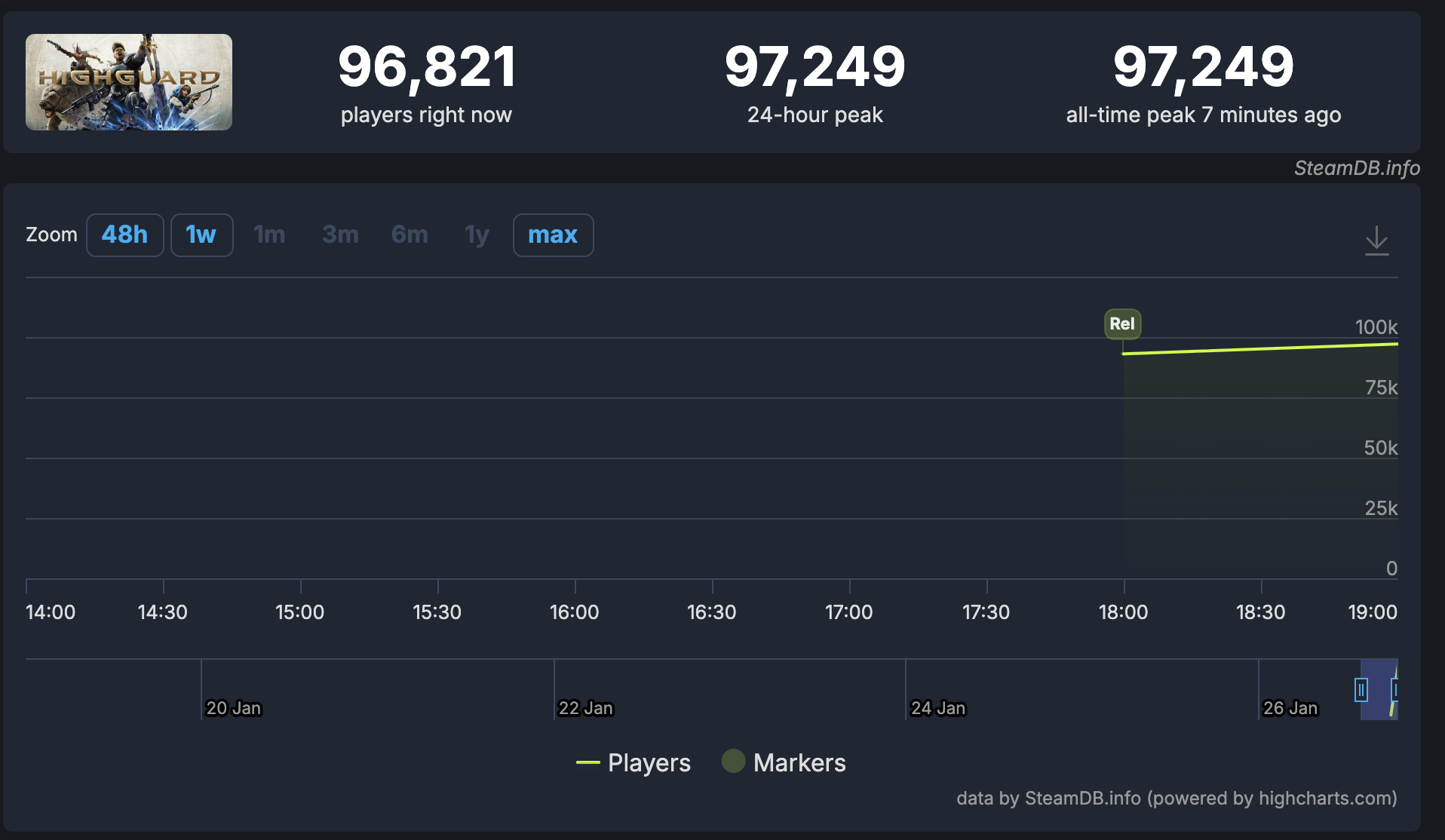The width and height of the screenshot is (1445, 840).
Task: Click the 24 Jan navigator date
Action: point(938,709)
